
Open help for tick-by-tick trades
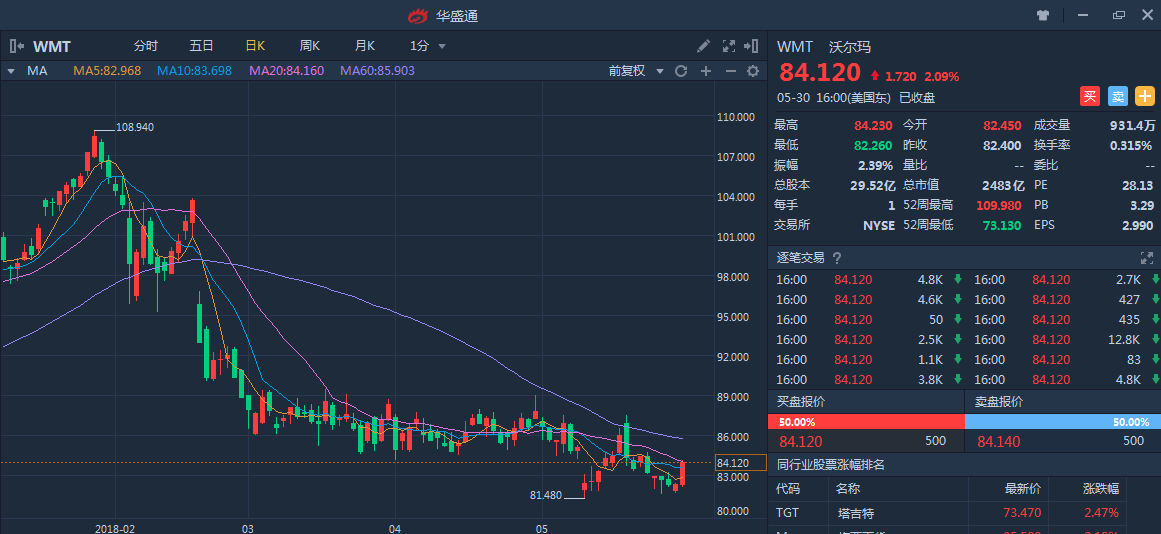tap(837, 258)
